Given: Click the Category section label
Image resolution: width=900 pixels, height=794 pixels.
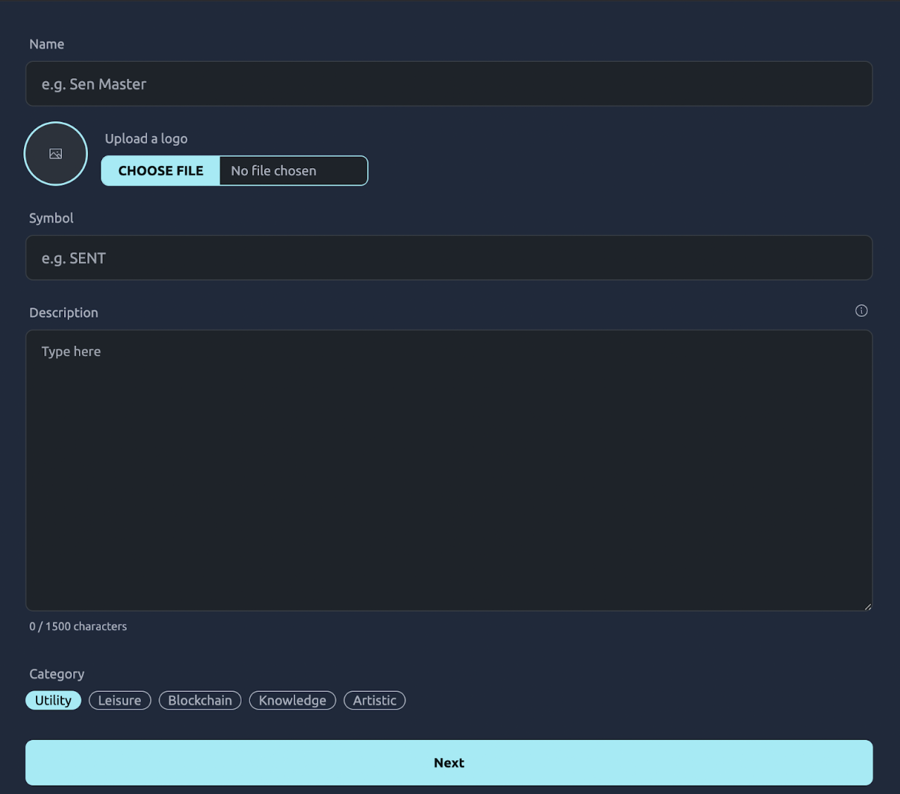Looking at the screenshot, I should point(56,674).
